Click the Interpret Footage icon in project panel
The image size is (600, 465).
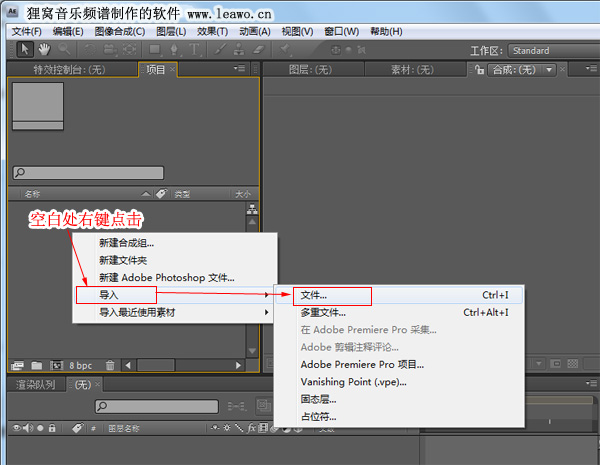(x=18, y=365)
